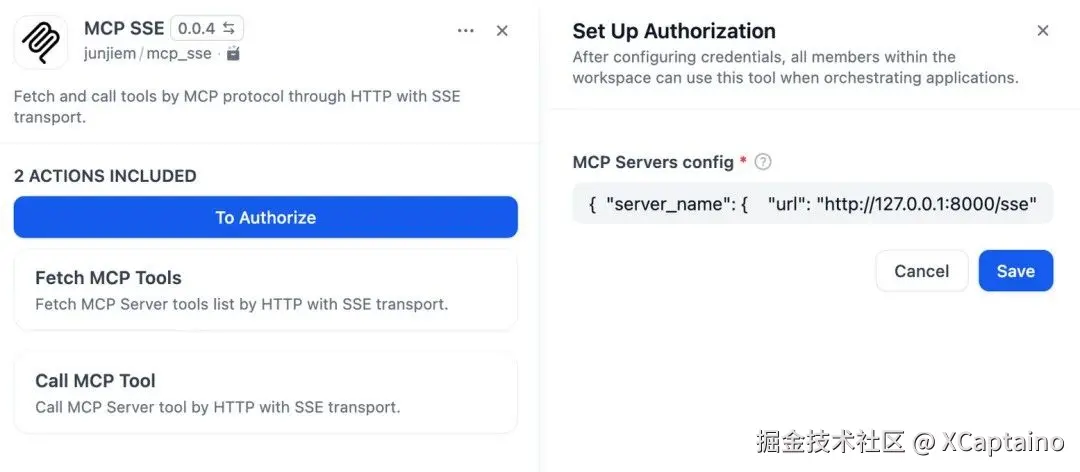Close the MCP SSE plugin detail panel

(x=502, y=31)
